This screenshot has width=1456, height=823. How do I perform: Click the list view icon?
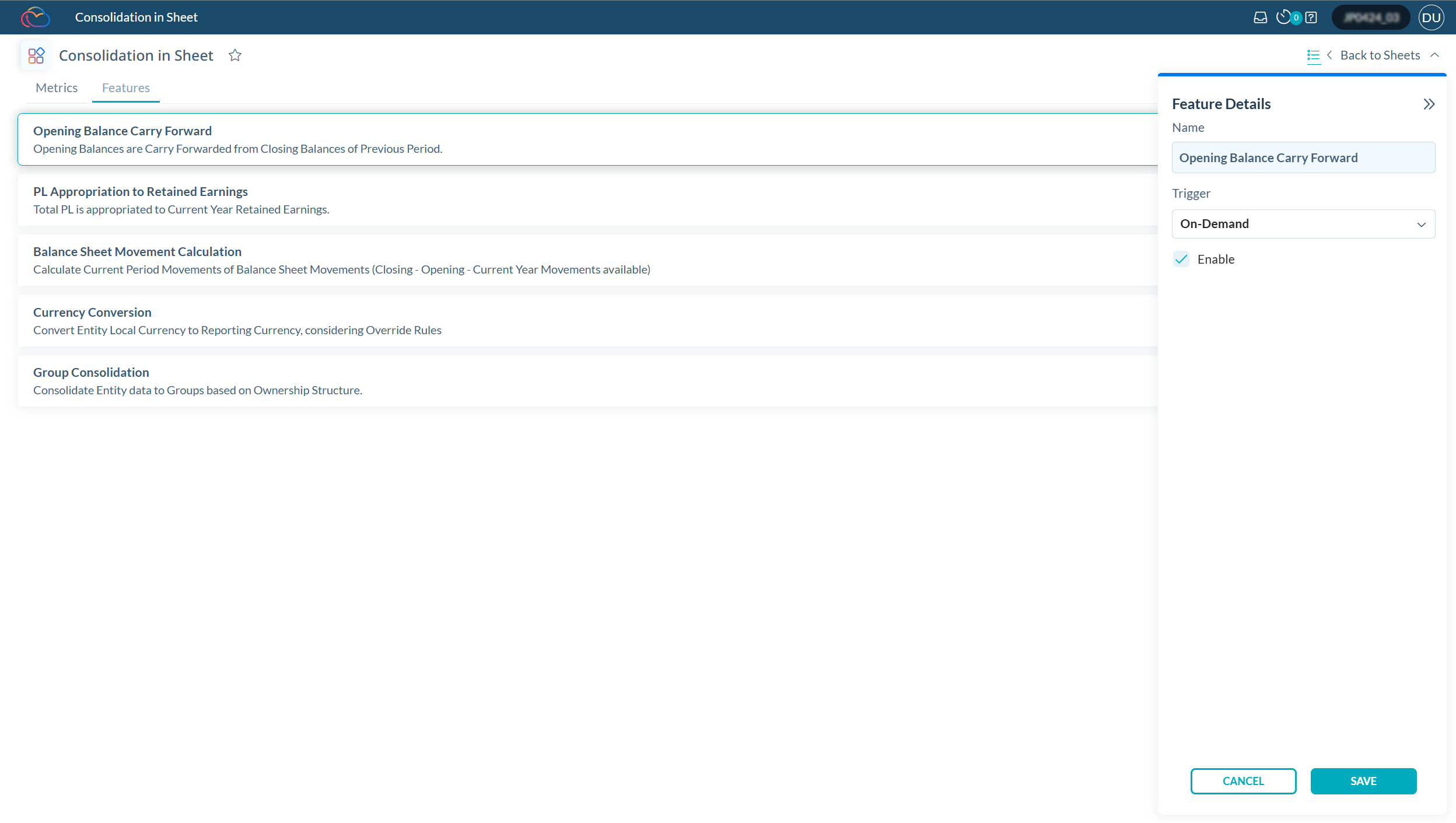click(x=1313, y=55)
